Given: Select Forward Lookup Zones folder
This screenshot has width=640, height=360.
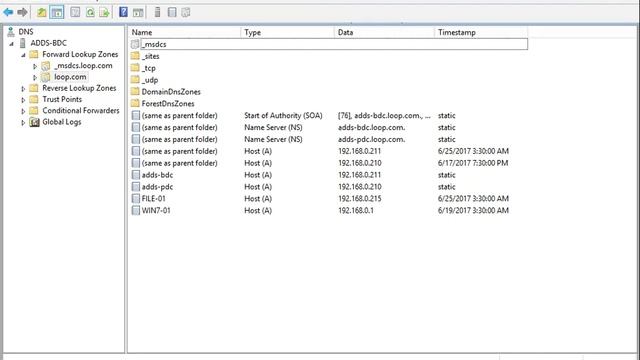Looking at the screenshot, I should [x=80, y=54].
